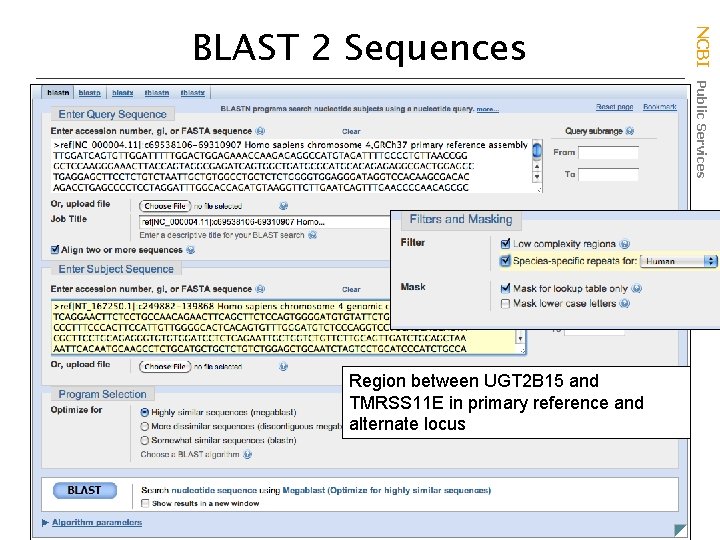Clear the subject sequence box
Screen dimensions: 720x540
click(x=351, y=289)
